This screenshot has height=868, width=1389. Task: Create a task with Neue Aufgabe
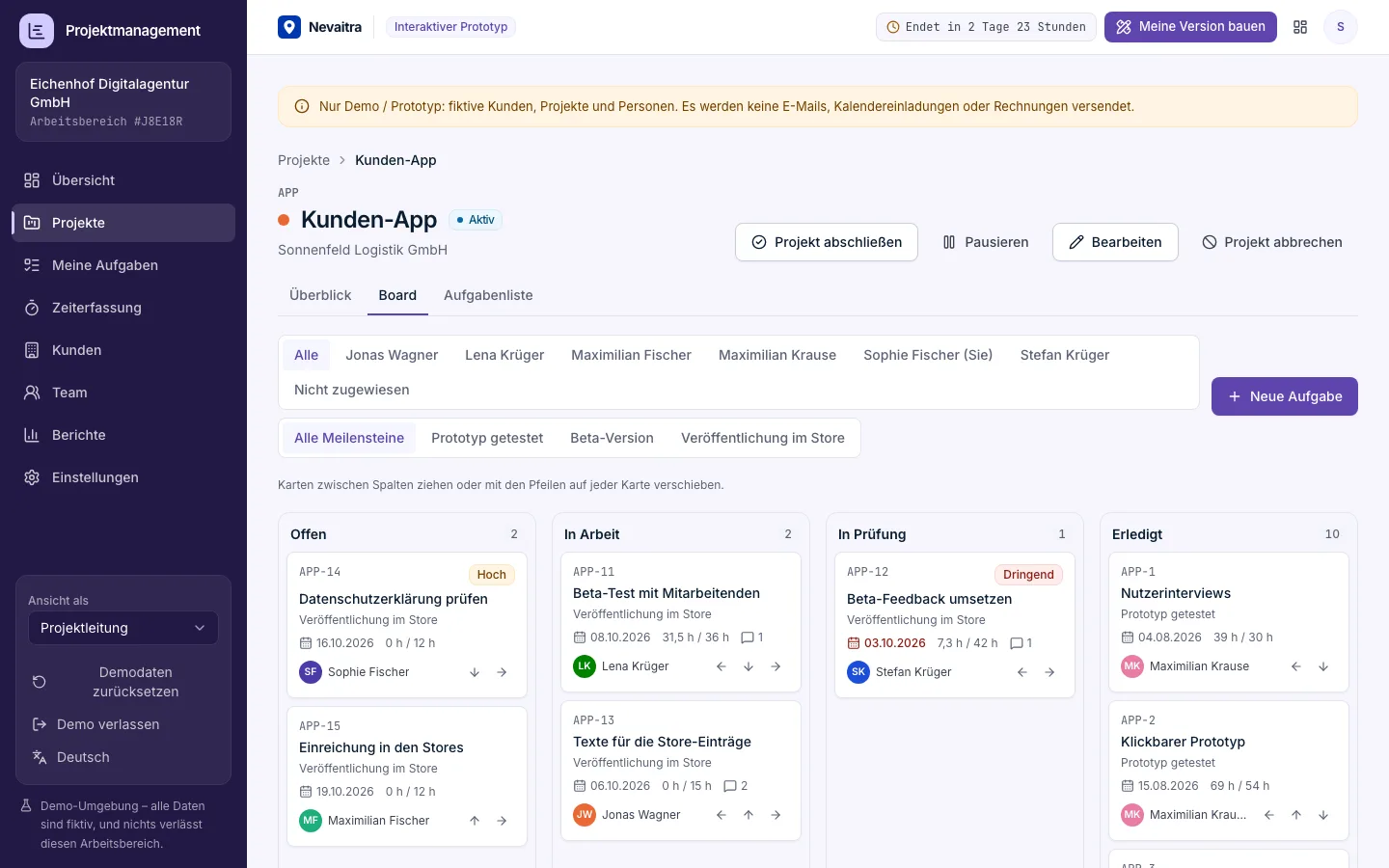(1285, 396)
